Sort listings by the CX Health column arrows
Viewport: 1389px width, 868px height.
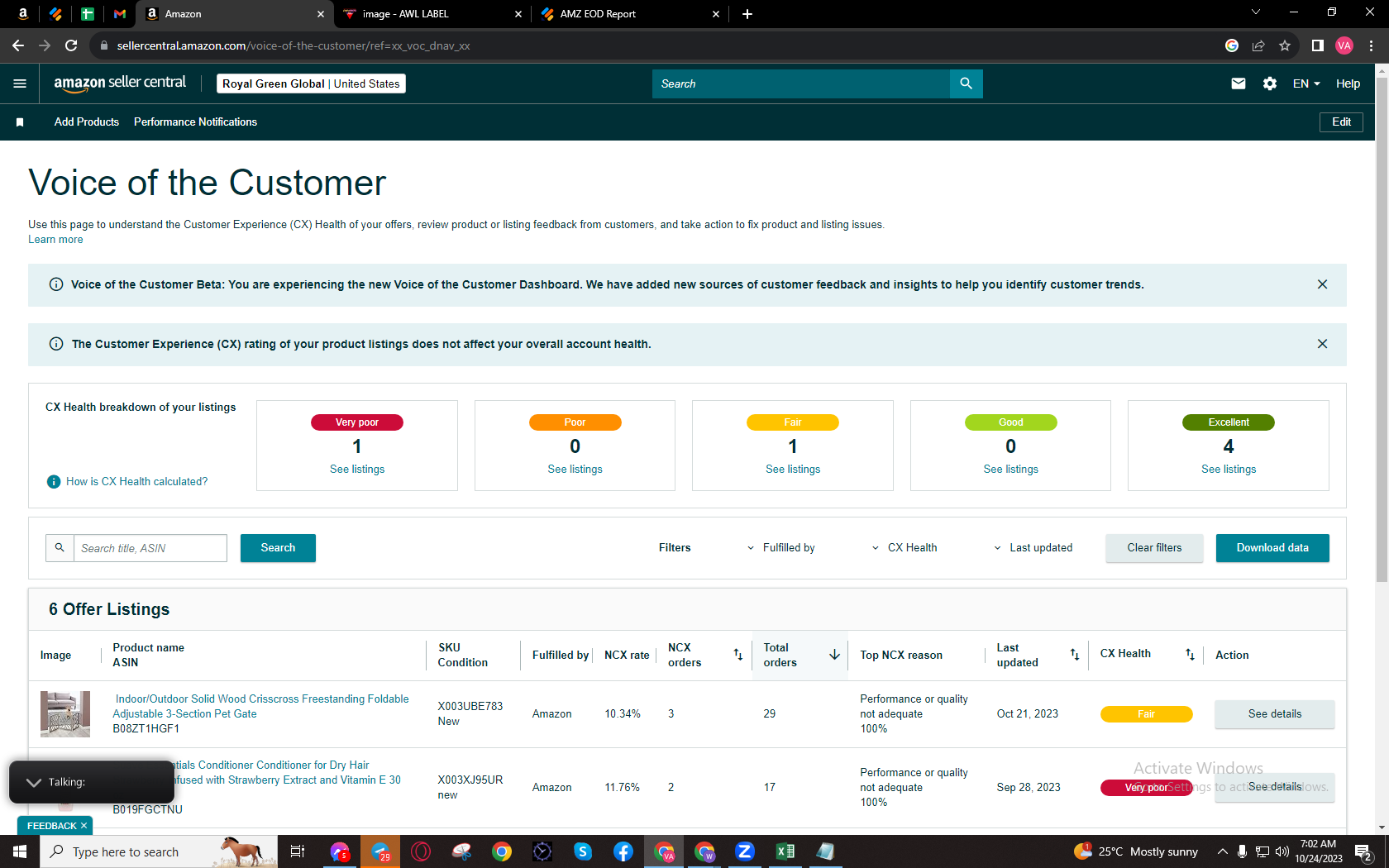(x=1190, y=655)
